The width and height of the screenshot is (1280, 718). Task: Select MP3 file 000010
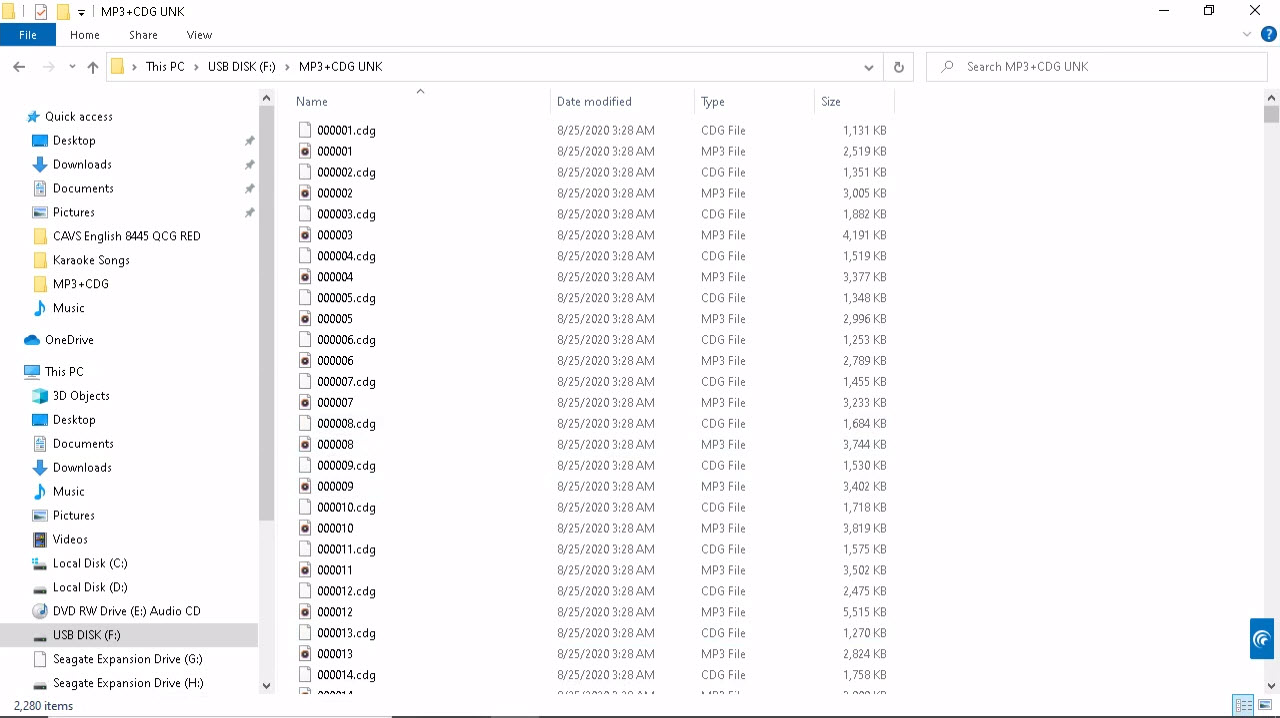335,528
